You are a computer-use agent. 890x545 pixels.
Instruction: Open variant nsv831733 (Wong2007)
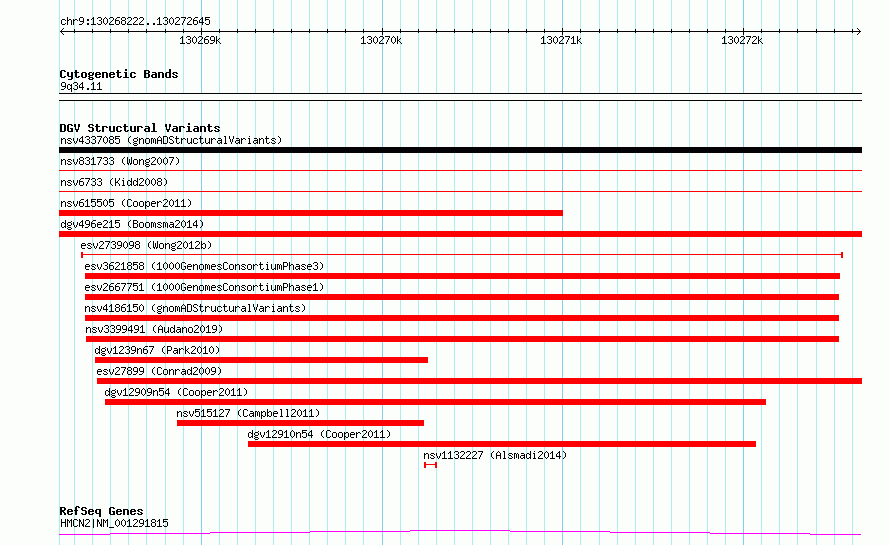pyautogui.click(x=120, y=161)
